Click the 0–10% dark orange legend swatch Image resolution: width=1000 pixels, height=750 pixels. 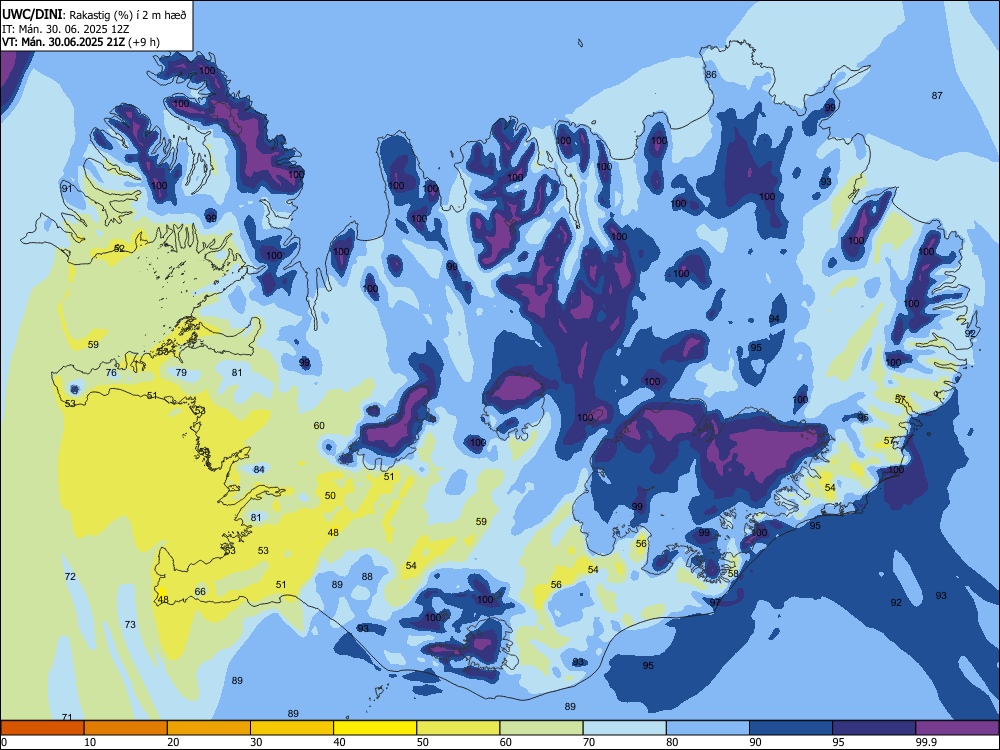click(x=42, y=728)
